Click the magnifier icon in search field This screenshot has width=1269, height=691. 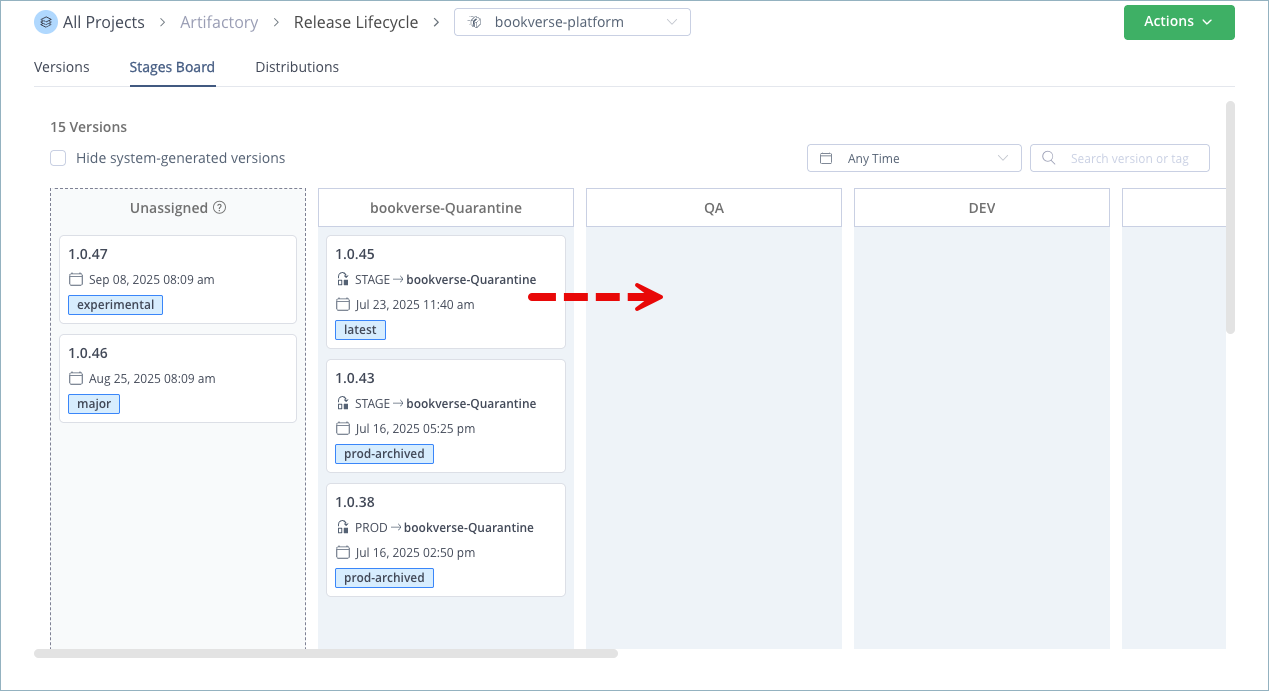(1049, 158)
